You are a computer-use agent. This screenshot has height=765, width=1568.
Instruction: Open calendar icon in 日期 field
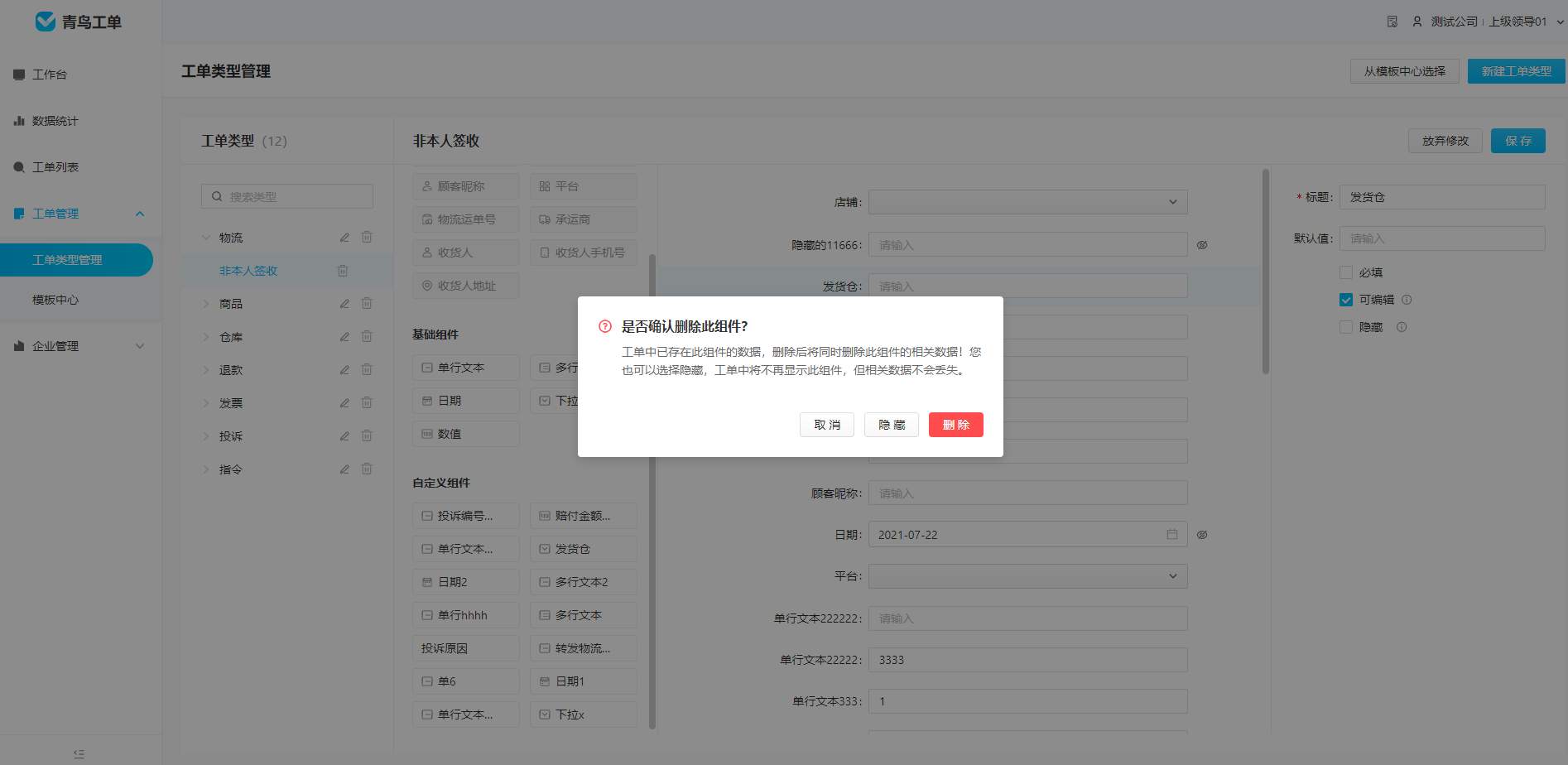click(x=1172, y=534)
